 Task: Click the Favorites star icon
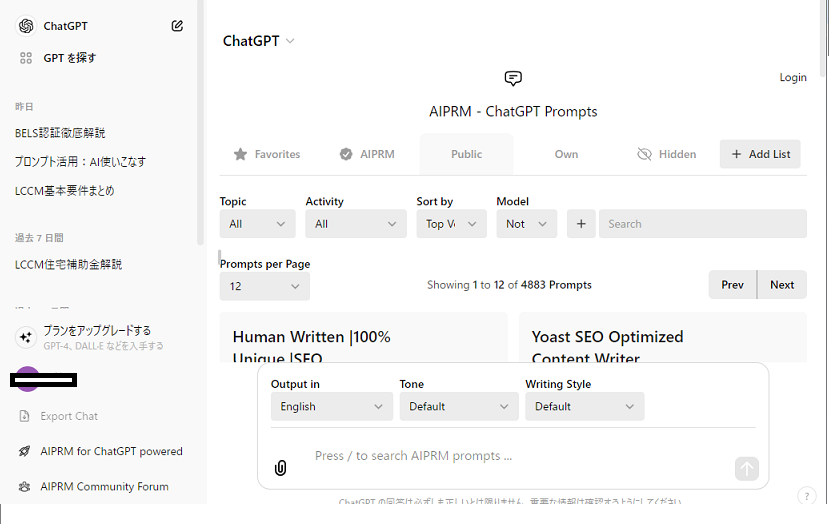(240, 154)
